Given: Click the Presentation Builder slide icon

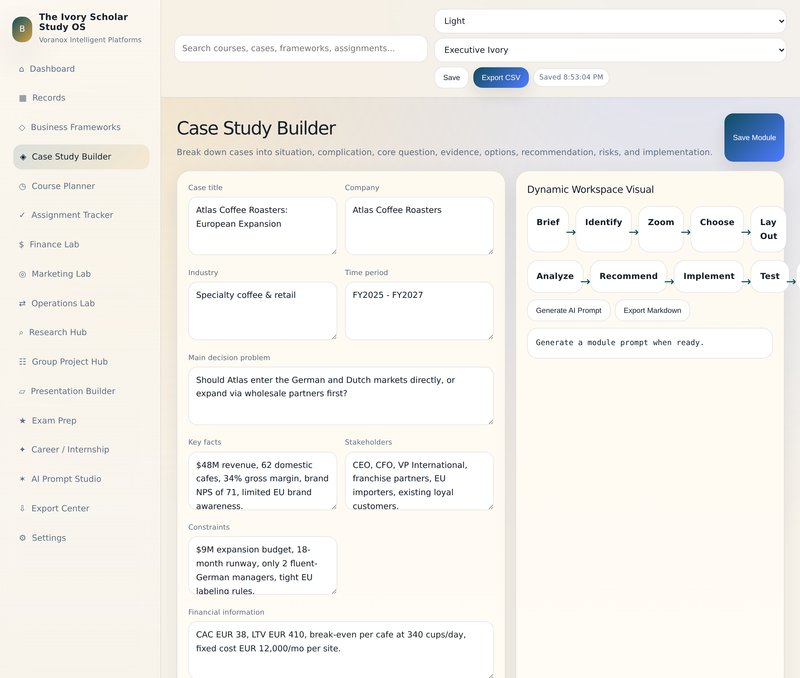Looking at the screenshot, I should tap(22, 392).
